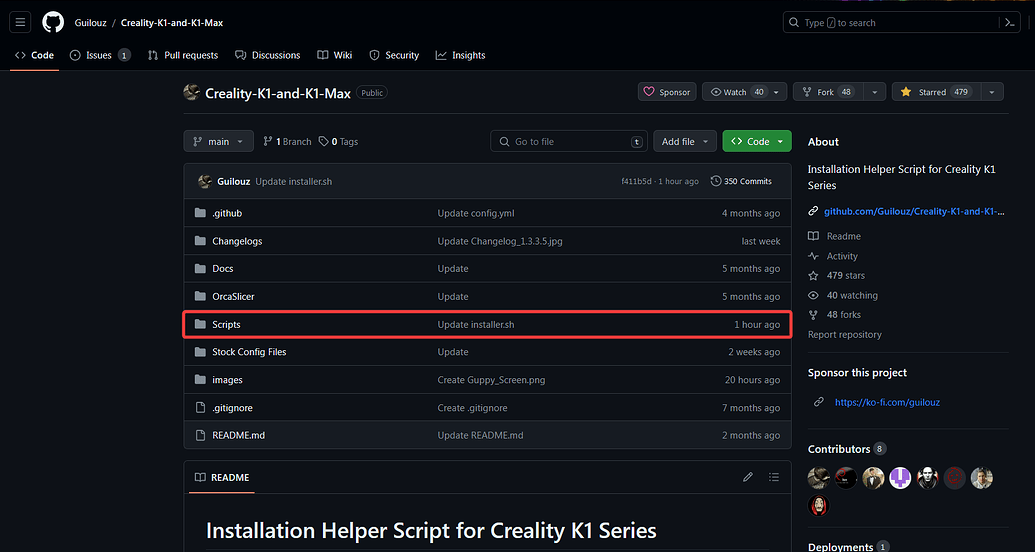Click the OrcaSlicer folder icon
This screenshot has width=1035, height=552.
[201, 296]
